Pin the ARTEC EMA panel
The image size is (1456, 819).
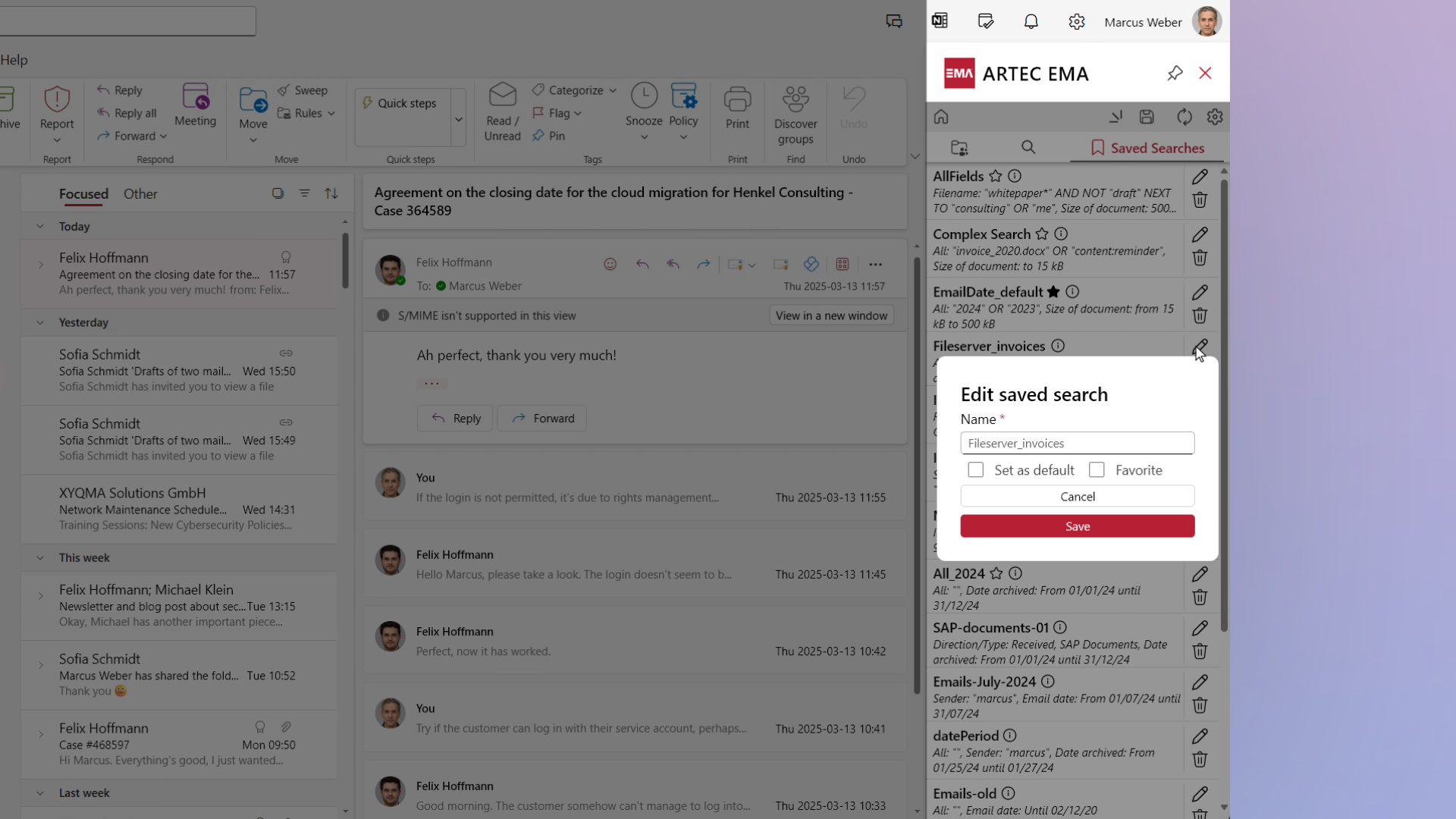(1175, 74)
